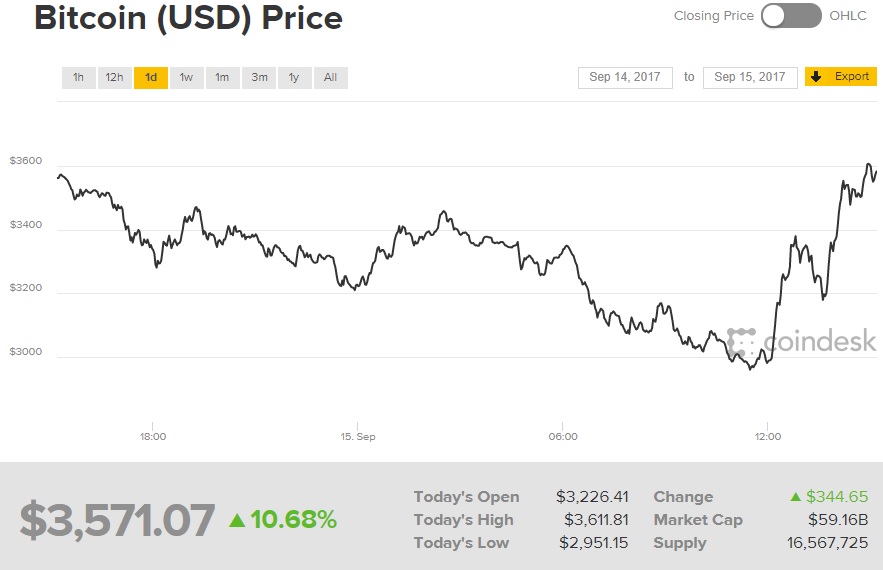Viewport: 883px width, 570px height.
Task: Click the Export button
Action: [x=840, y=77]
